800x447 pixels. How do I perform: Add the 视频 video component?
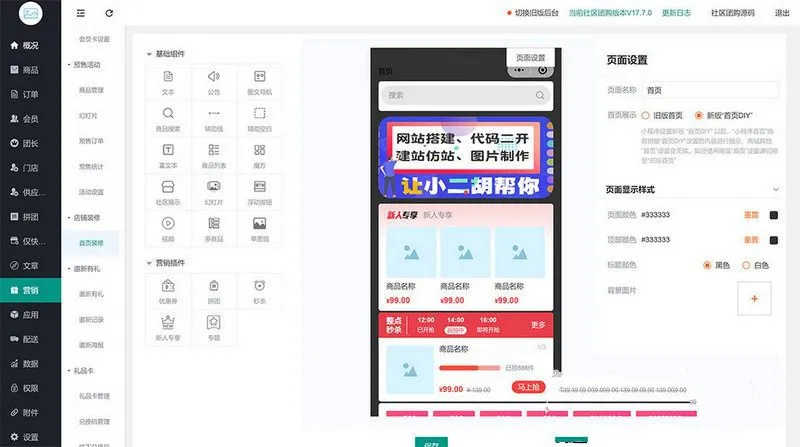pyautogui.click(x=168, y=230)
